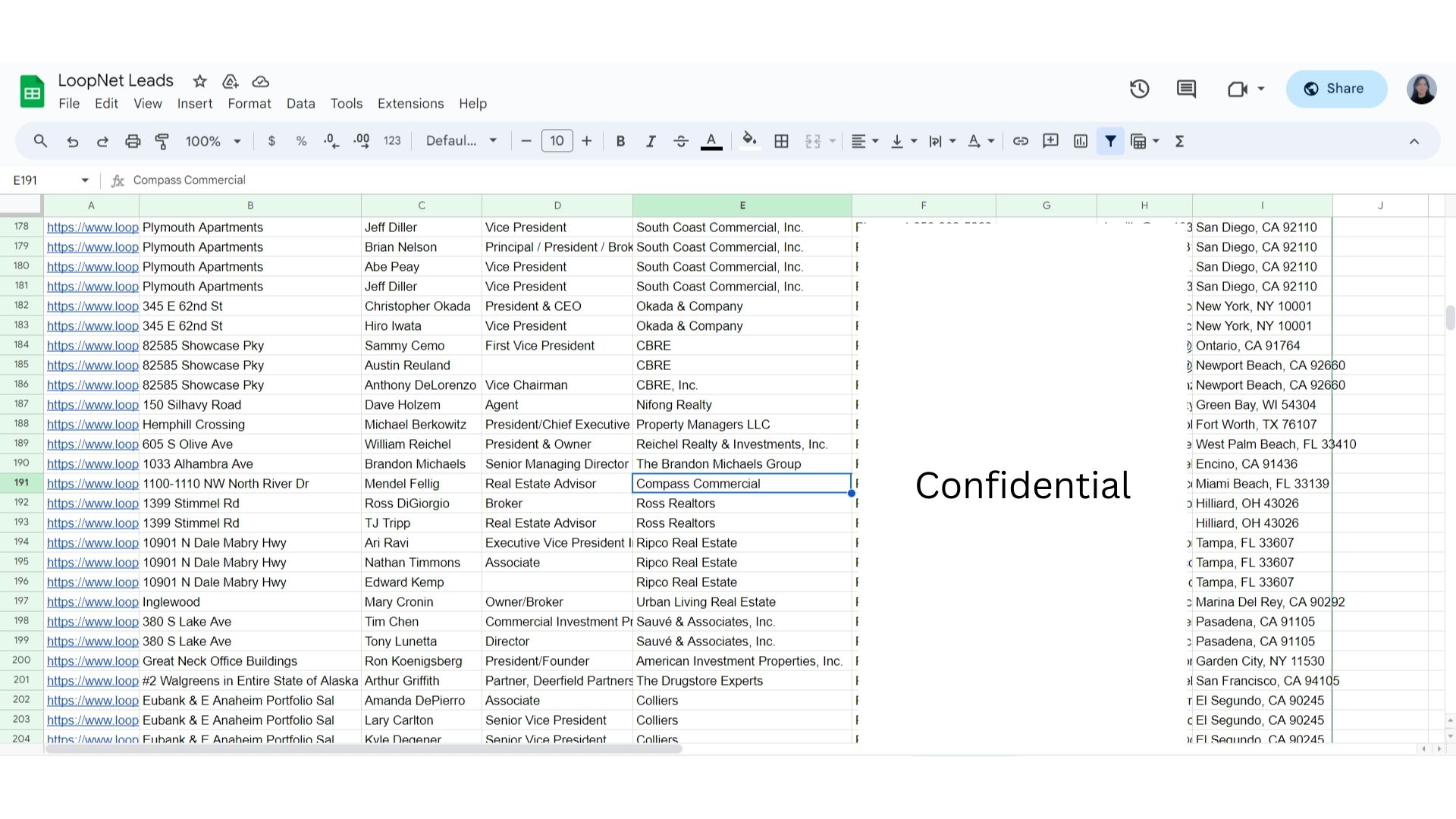The width and height of the screenshot is (1456, 819).
Task: Expand the name box dropdown arrow
Action: click(x=85, y=180)
